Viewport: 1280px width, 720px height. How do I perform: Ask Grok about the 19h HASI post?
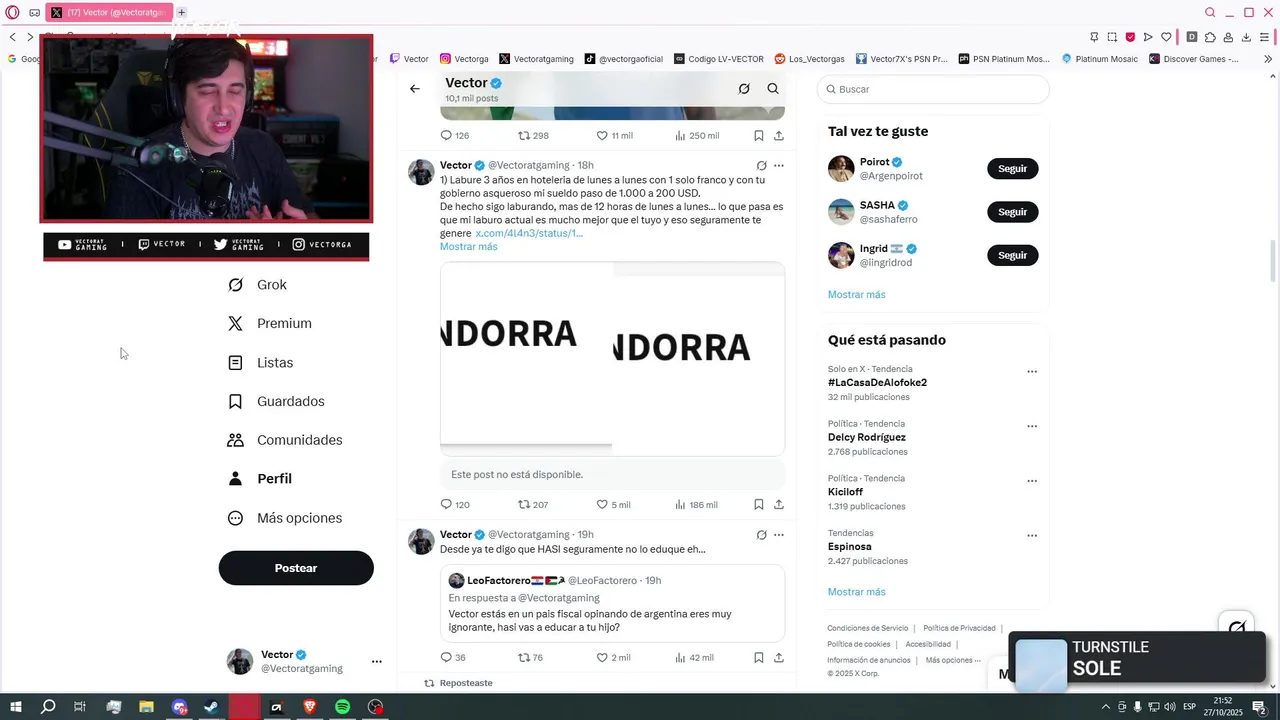click(x=761, y=535)
